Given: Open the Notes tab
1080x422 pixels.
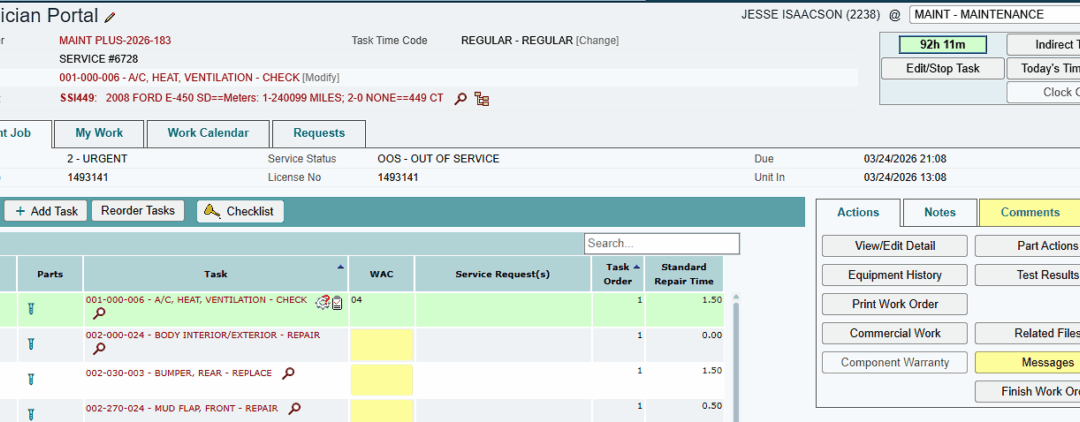Looking at the screenshot, I should coord(940,213).
